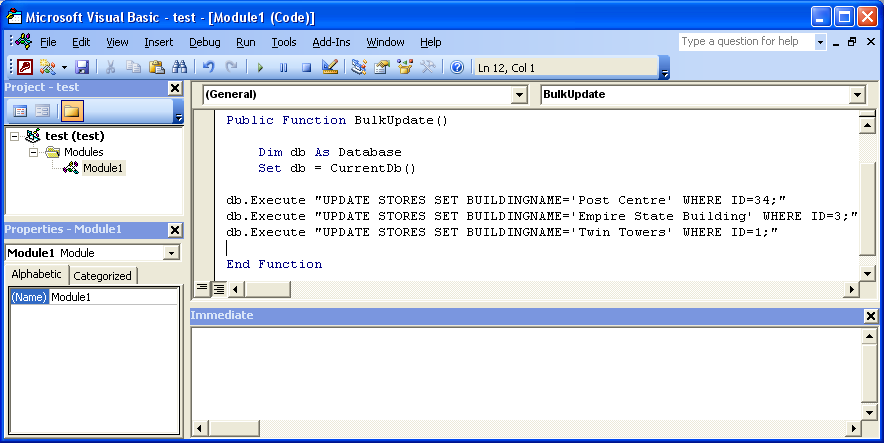Run the macro with the play icon
Screen dimensions: 884x443
pyautogui.click(x=260, y=68)
